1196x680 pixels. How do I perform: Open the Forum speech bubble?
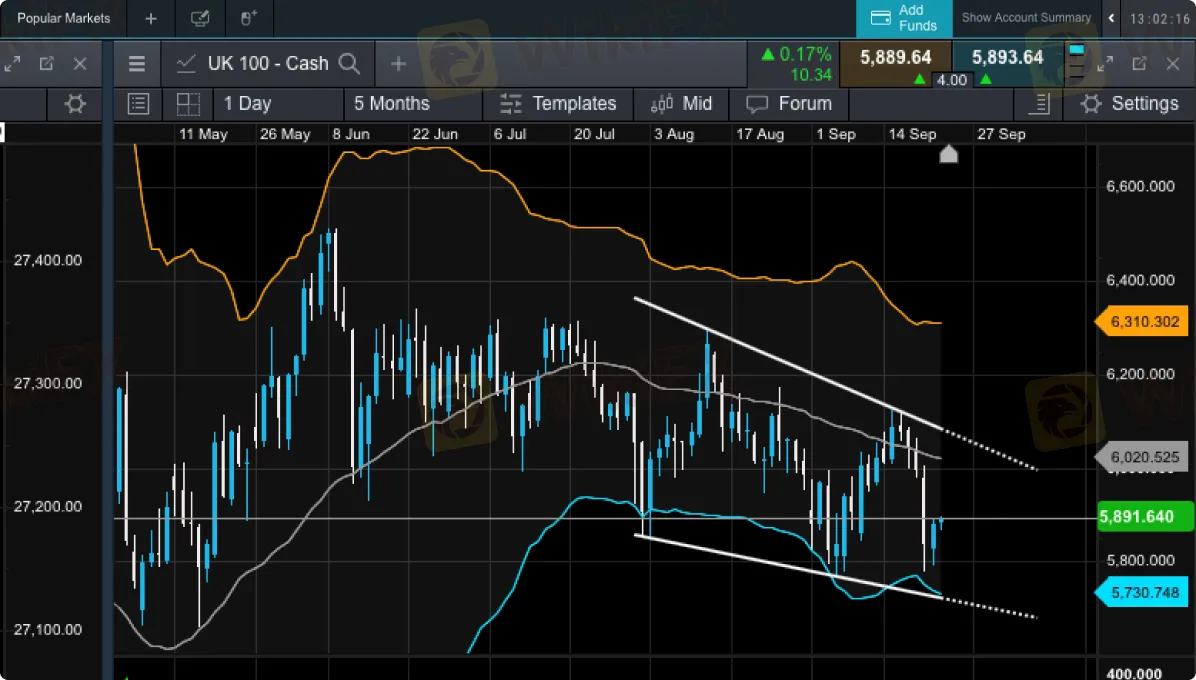coord(789,104)
